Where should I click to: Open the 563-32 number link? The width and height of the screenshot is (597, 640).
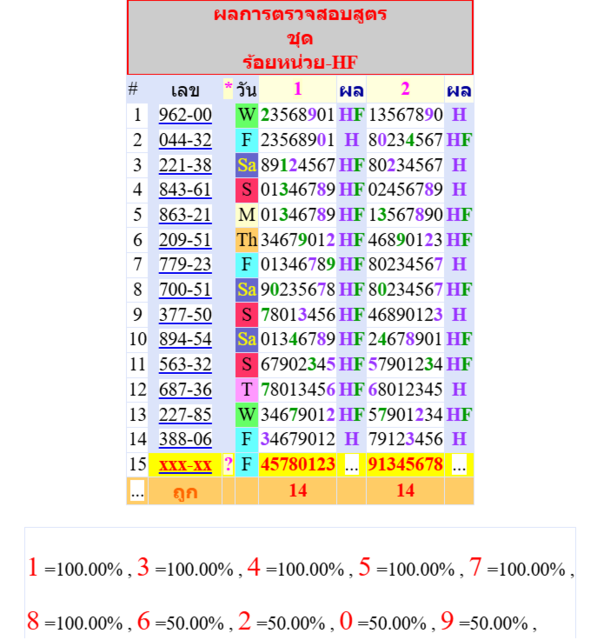[x=185, y=364]
